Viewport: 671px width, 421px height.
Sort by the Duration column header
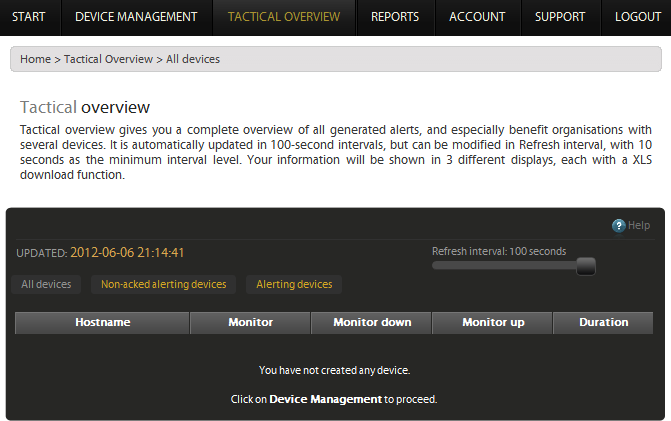(x=603, y=323)
